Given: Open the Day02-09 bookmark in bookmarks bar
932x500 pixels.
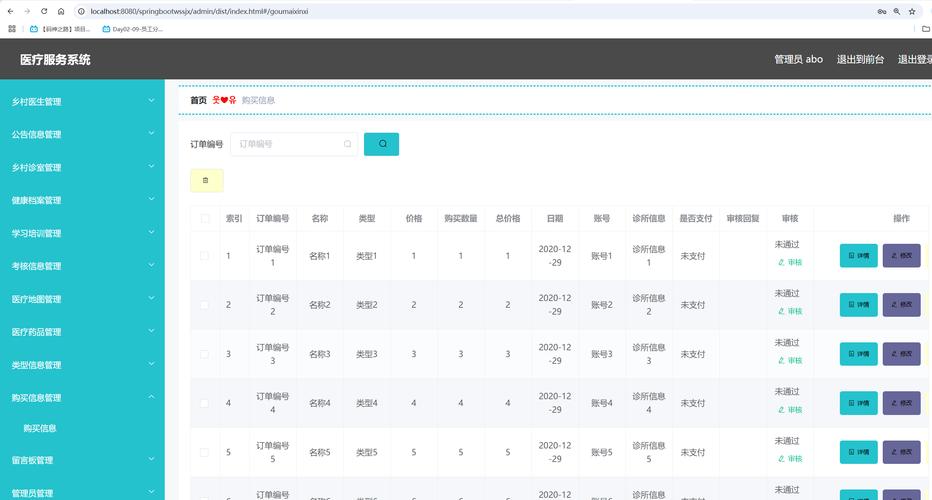Looking at the screenshot, I should click(132, 29).
